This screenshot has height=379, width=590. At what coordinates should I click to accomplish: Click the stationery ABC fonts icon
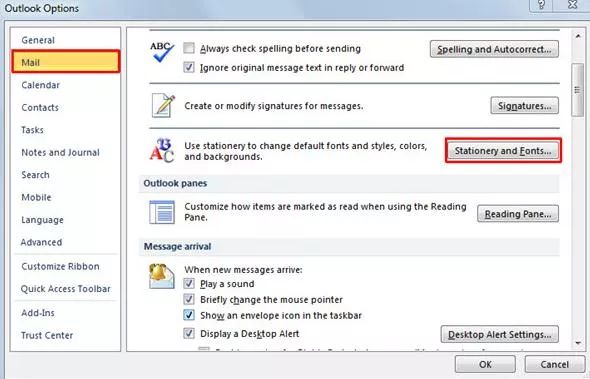162,151
